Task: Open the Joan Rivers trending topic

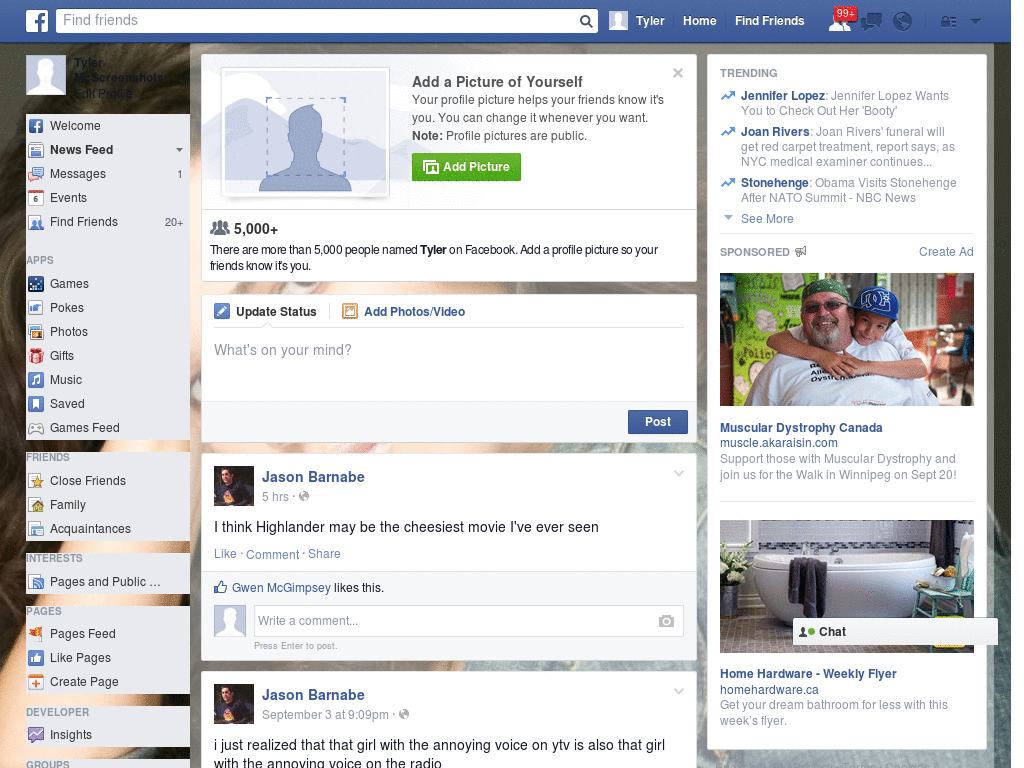Action: click(x=775, y=132)
